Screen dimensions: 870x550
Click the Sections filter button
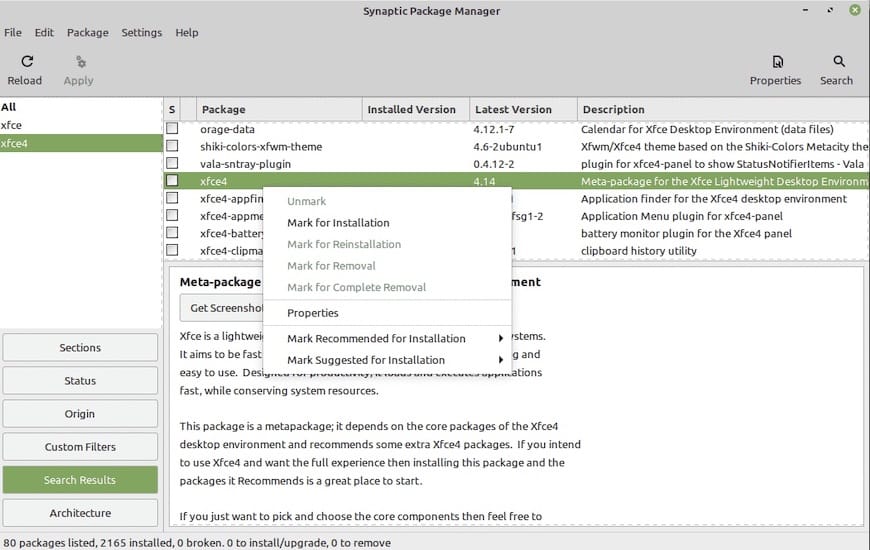point(80,347)
